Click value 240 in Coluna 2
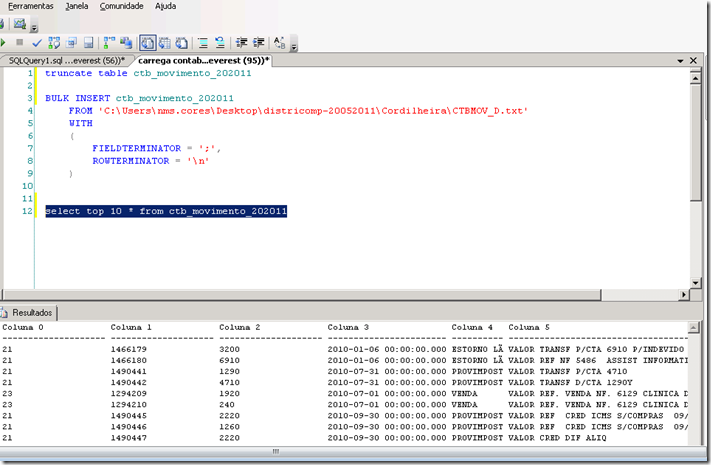This screenshot has height=465, width=711. click(227, 405)
